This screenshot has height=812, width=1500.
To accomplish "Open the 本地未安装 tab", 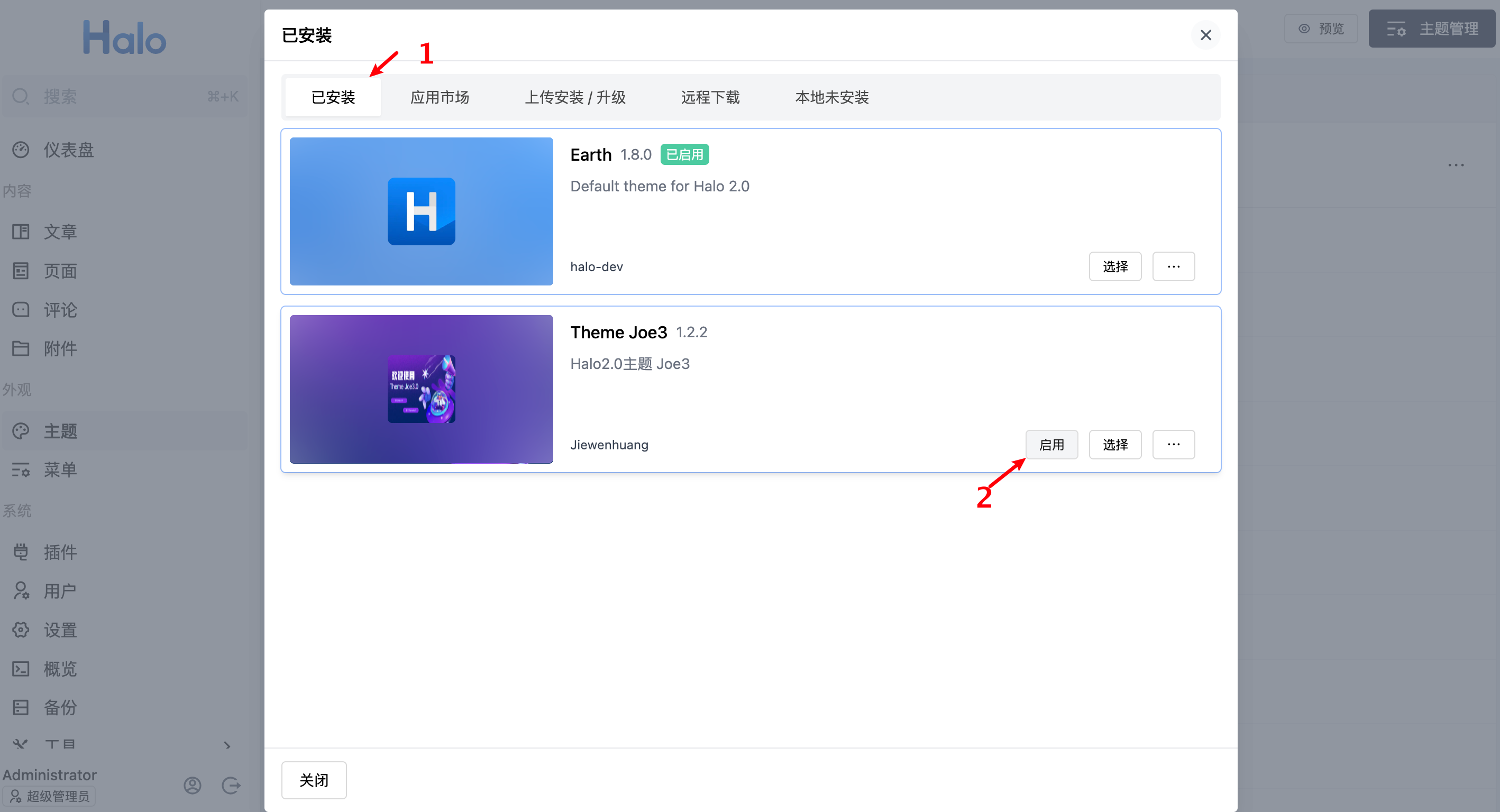I will click(831, 97).
